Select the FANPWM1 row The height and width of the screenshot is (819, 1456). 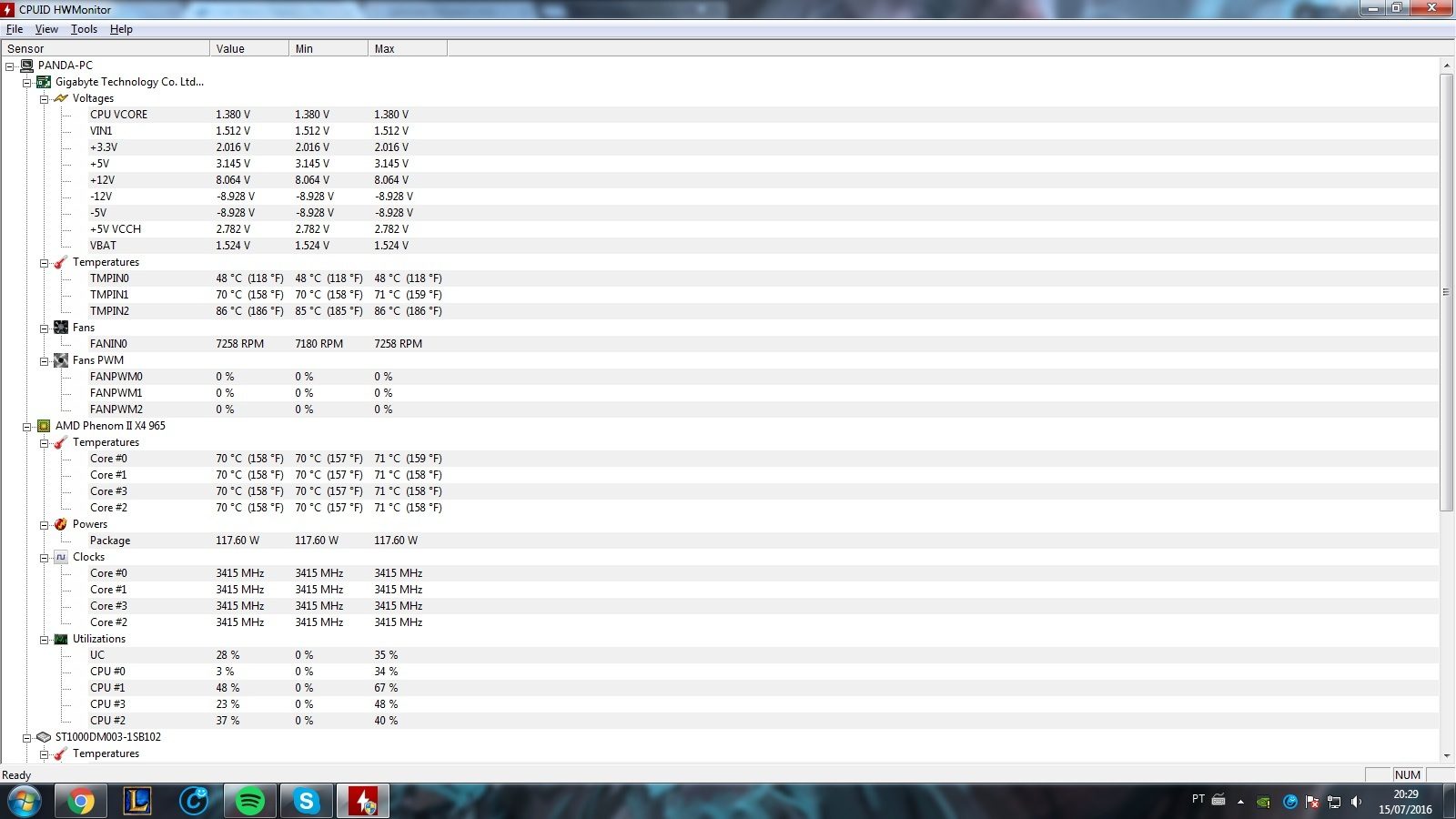[719, 393]
